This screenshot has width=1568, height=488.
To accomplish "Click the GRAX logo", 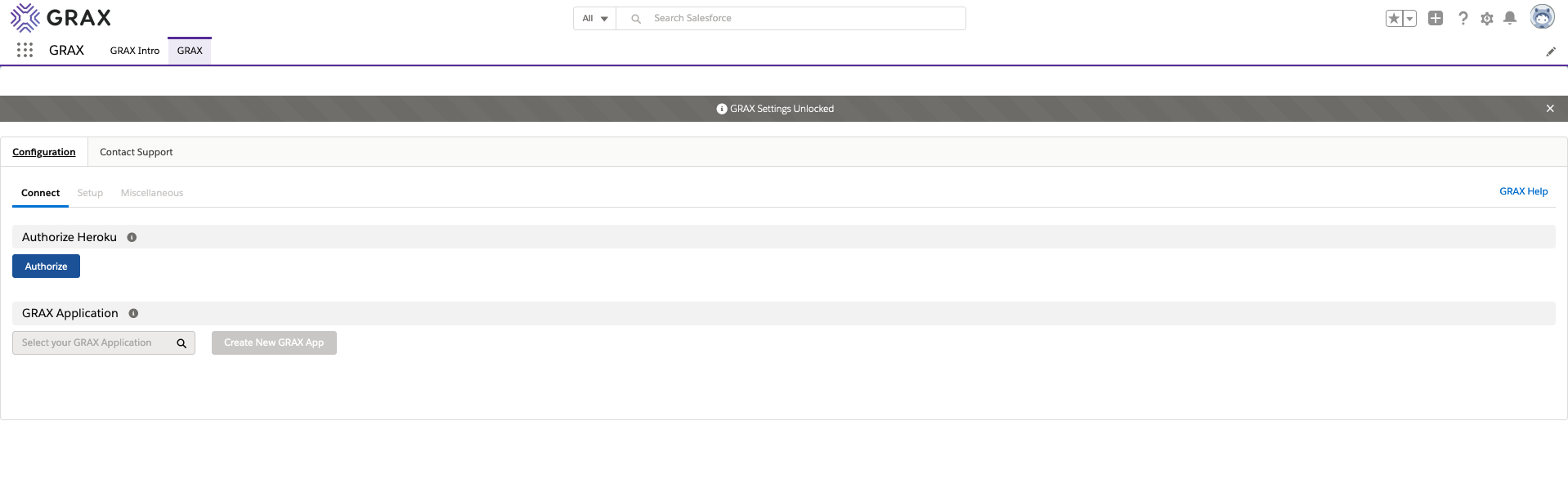I will coord(60,17).
